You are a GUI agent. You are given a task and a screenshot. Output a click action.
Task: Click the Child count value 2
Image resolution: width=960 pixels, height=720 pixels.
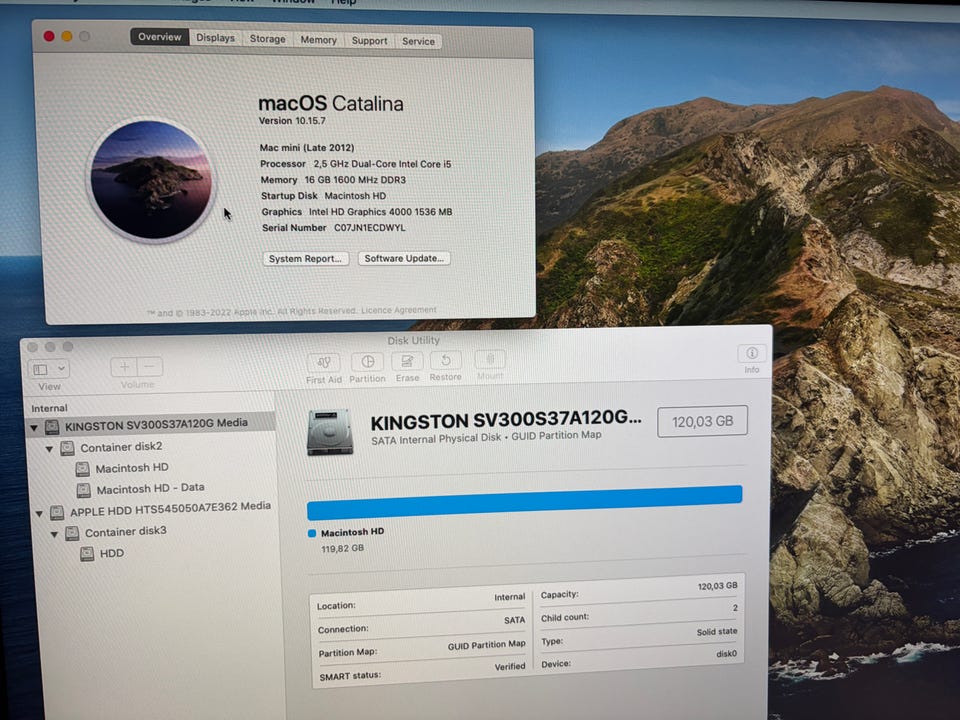coord(735,608)
